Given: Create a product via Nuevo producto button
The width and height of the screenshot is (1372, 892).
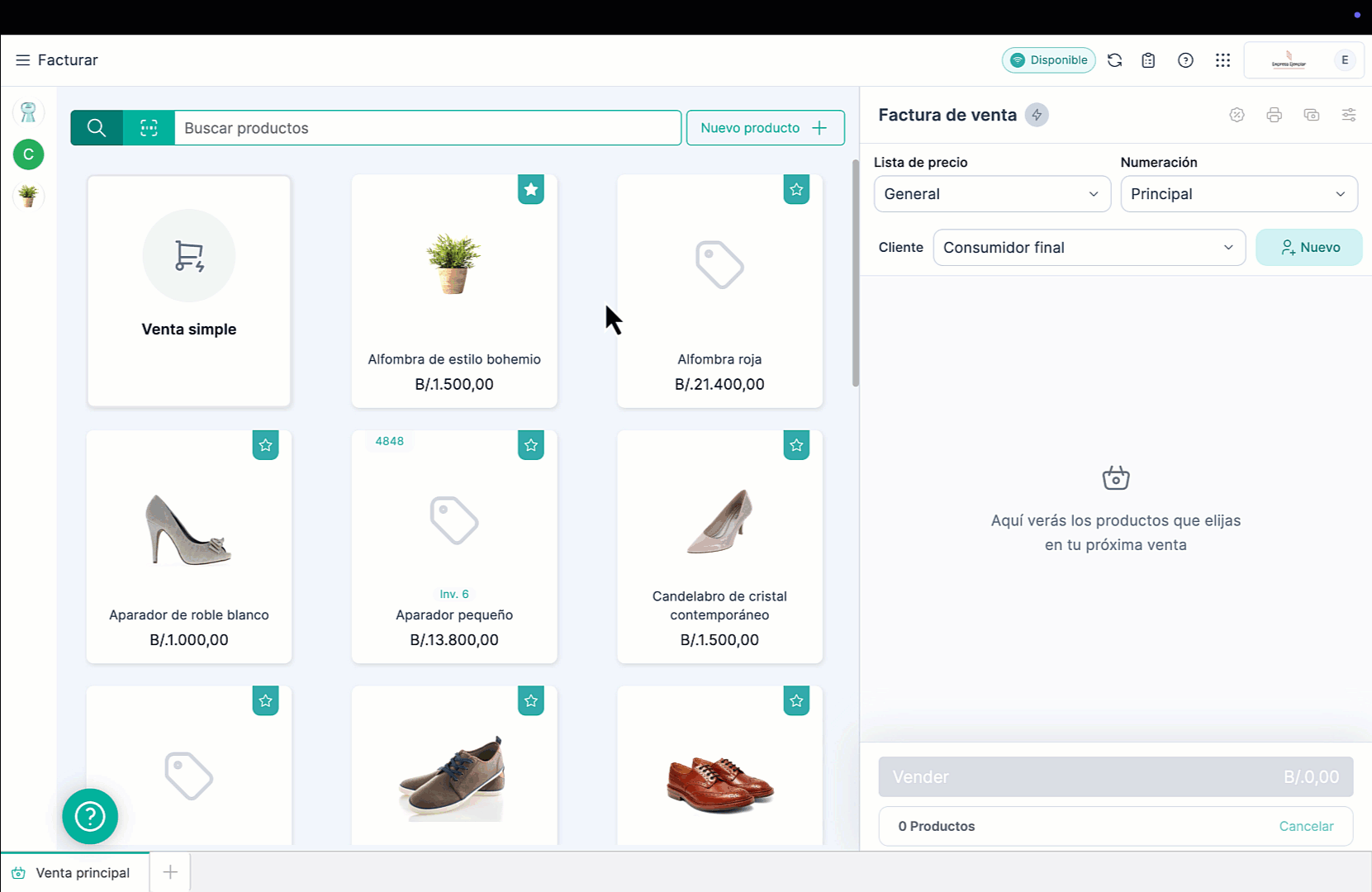Looking at the screenshot, I should [x=764, y=128].
